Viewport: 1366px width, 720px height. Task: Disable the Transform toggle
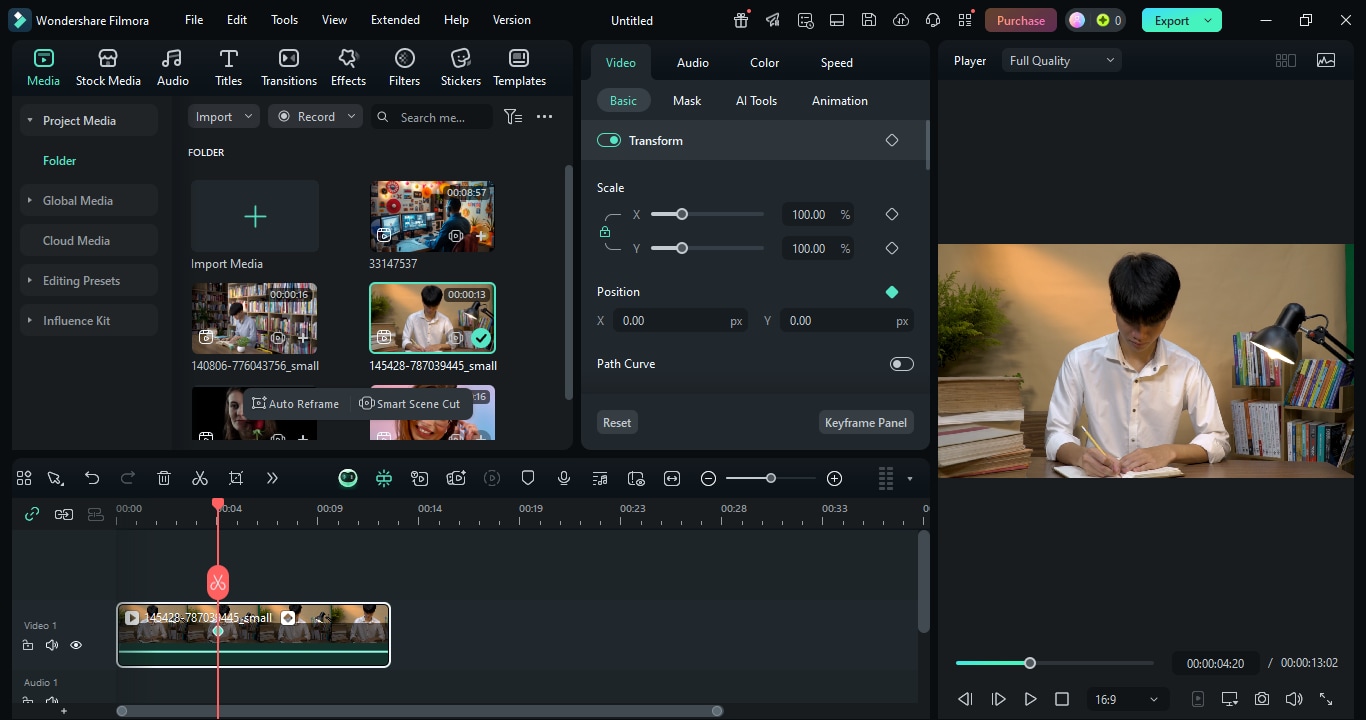point(609,140)
